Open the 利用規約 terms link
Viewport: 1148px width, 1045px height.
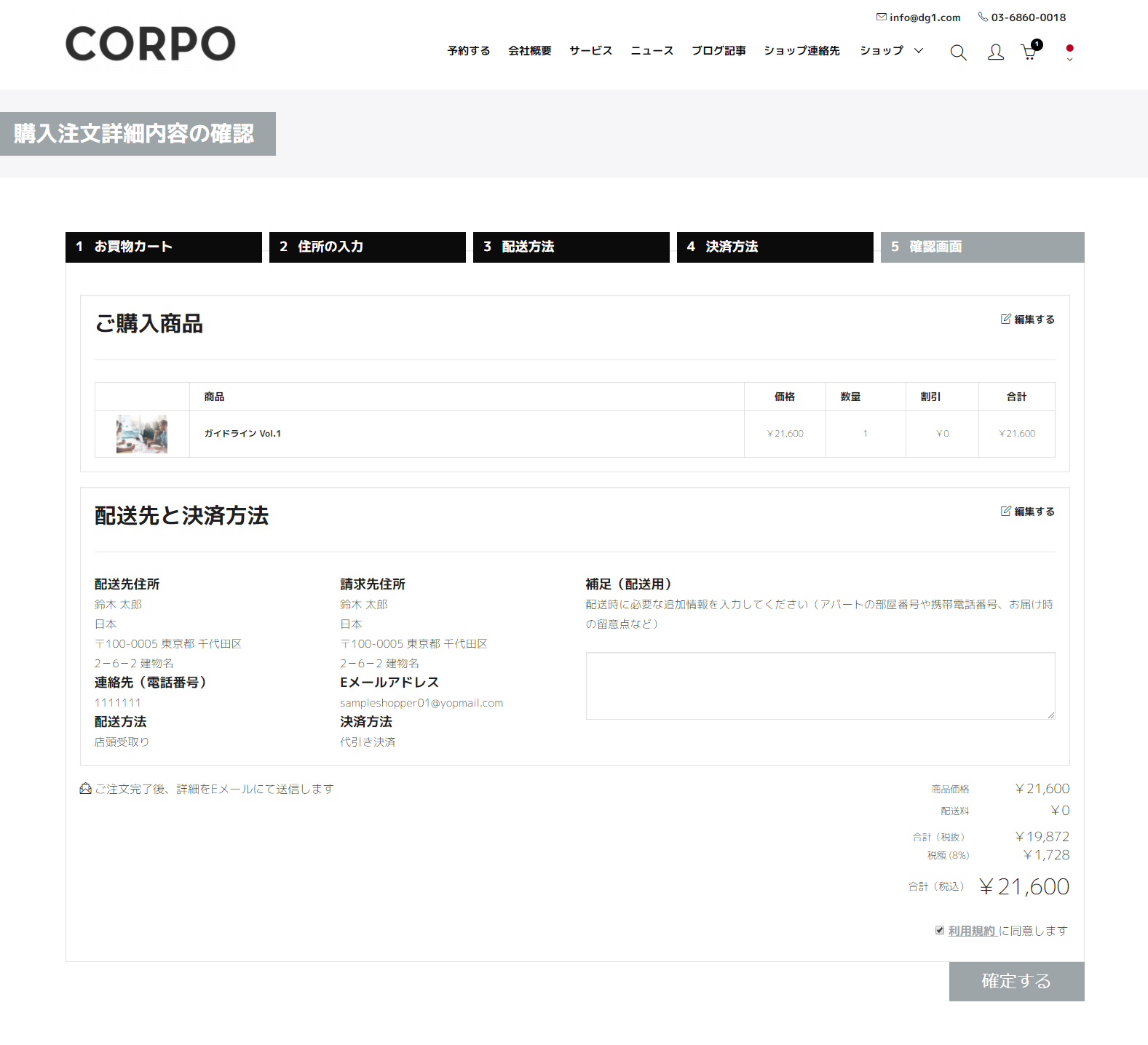pos(972,931)
